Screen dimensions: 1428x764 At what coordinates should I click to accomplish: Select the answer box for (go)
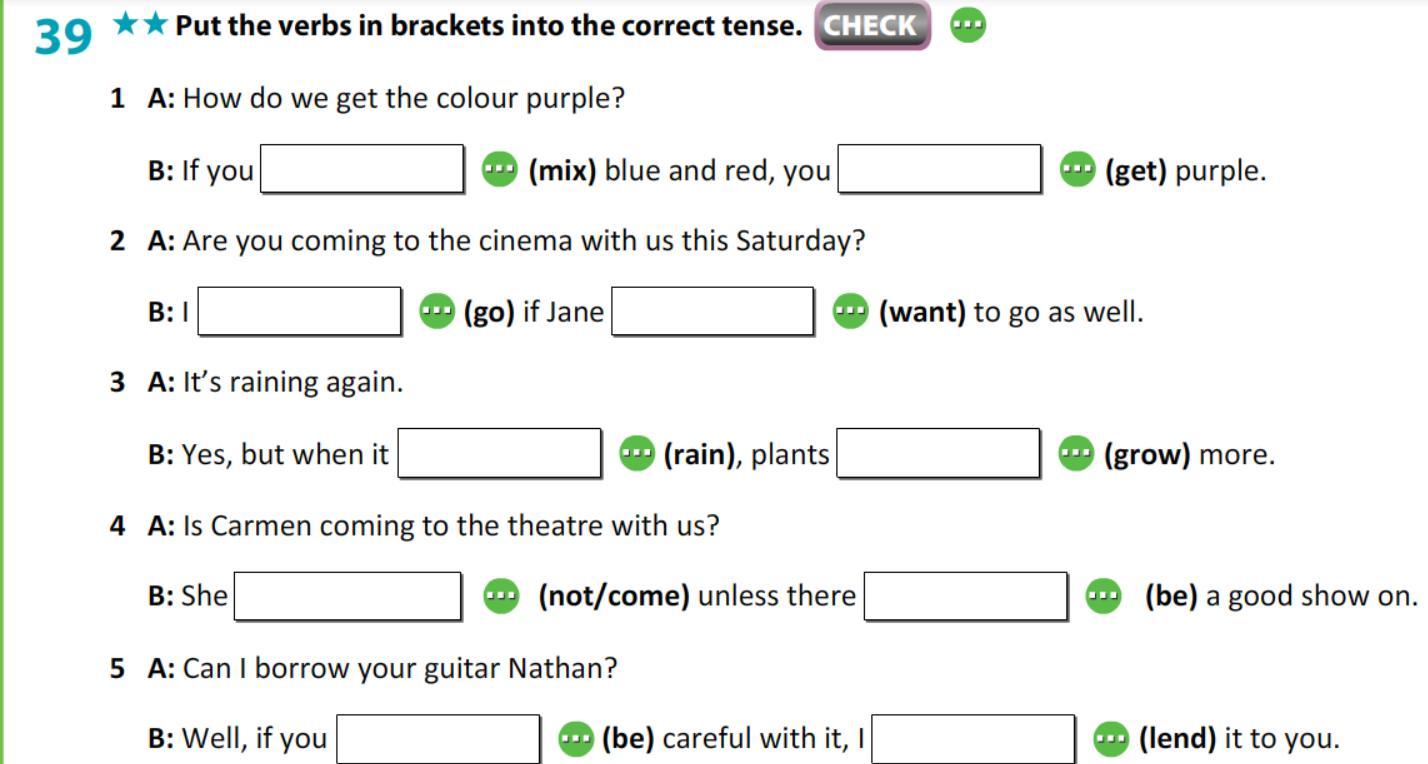tap(300, 311)
